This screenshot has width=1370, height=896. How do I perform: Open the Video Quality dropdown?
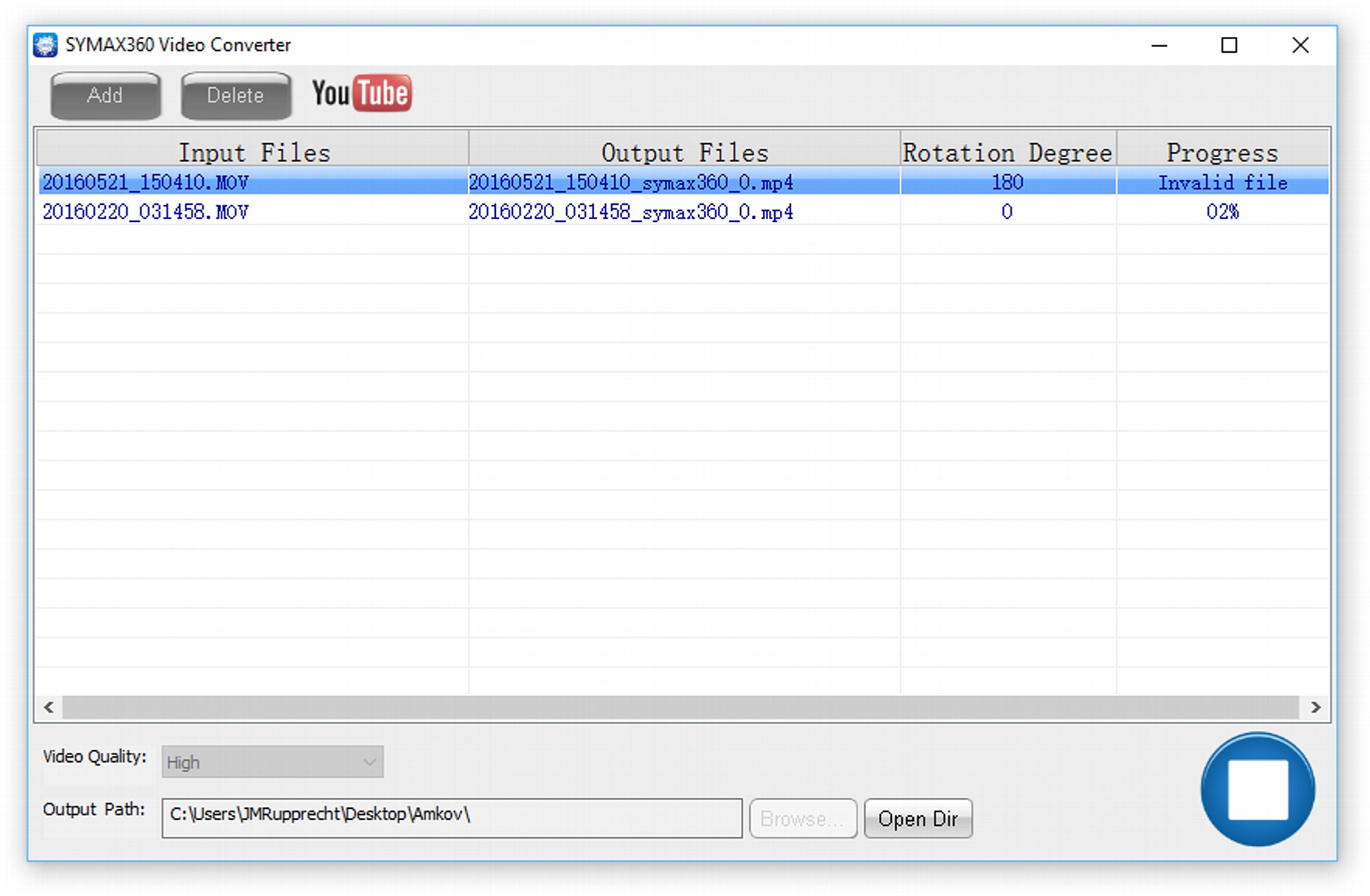272,762
